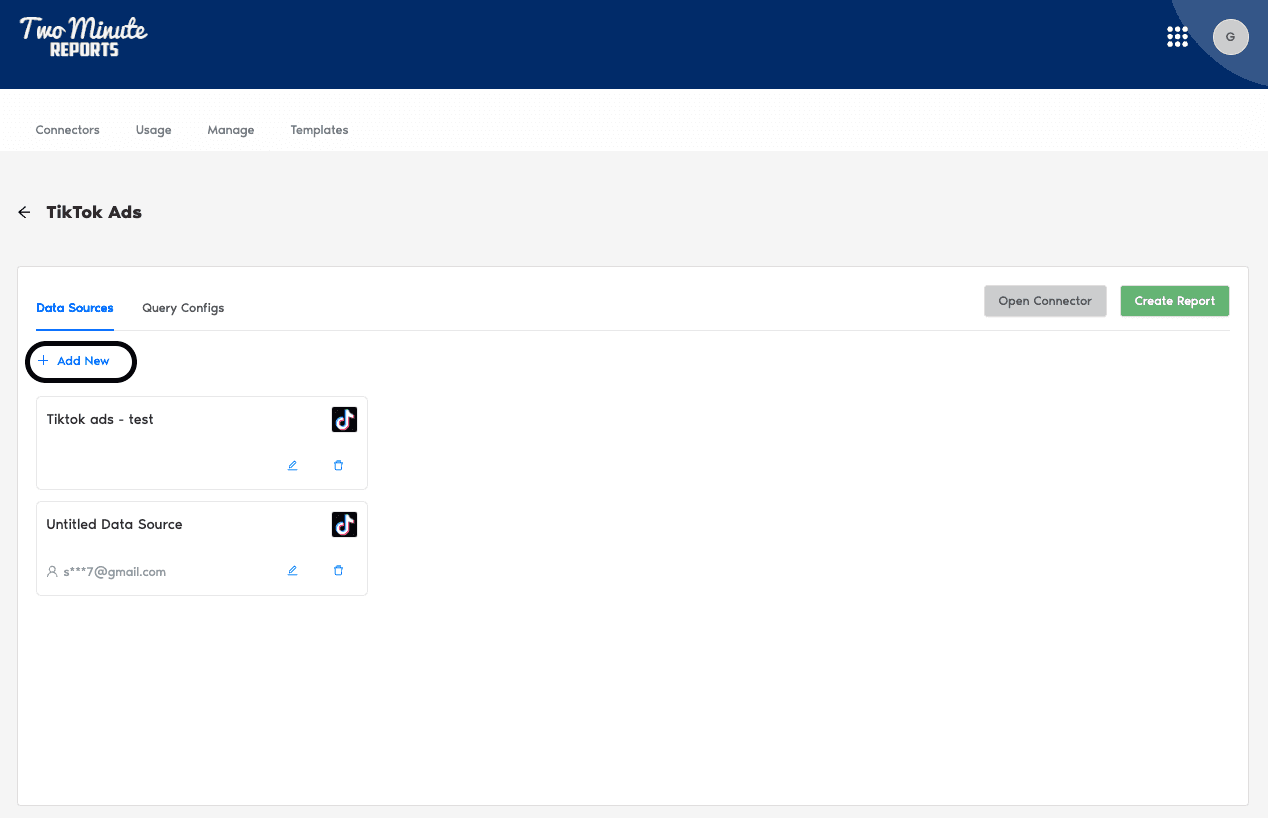Open the apps grid launcher icon
This screenshot has width=1268, height=818.
pos(1177,37)
